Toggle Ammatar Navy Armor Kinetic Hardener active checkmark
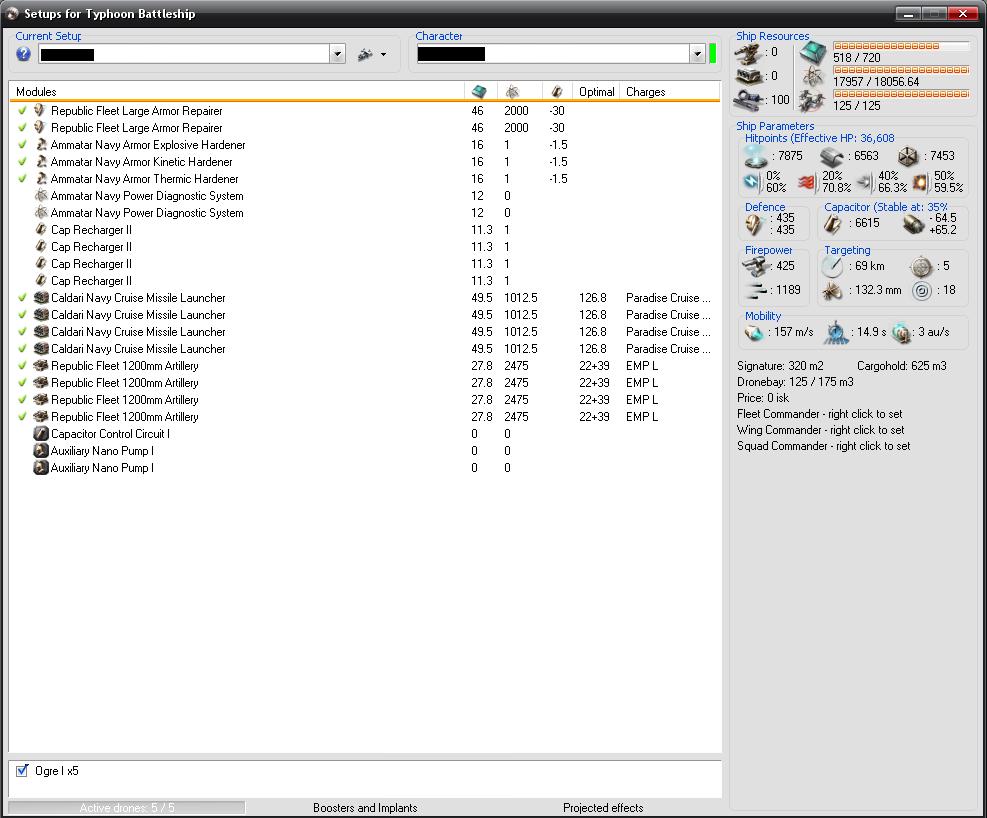This screenshot has width=987, height=818. point(23,161)
